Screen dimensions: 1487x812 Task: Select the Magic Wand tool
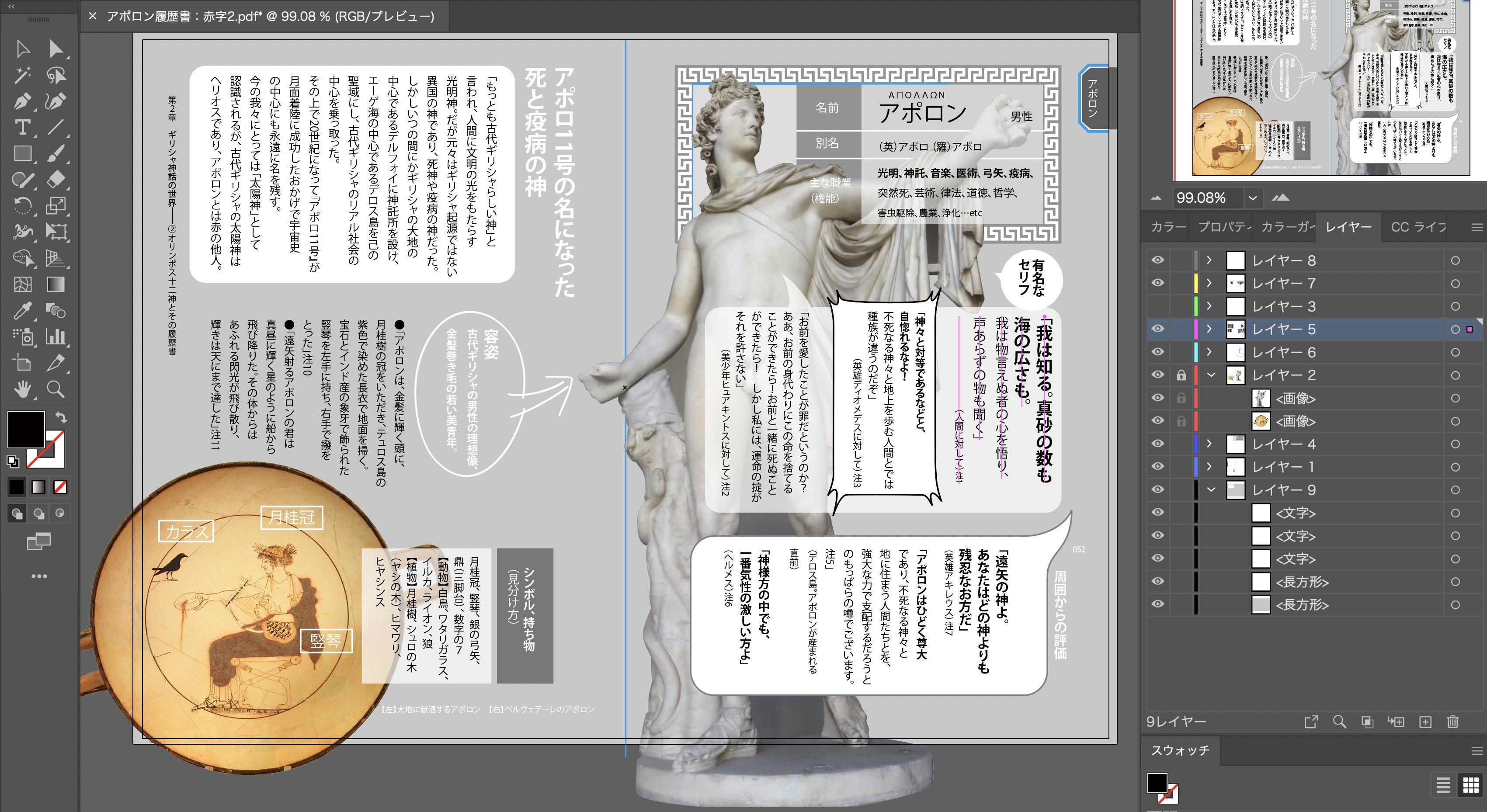click(x=23, y=75)
